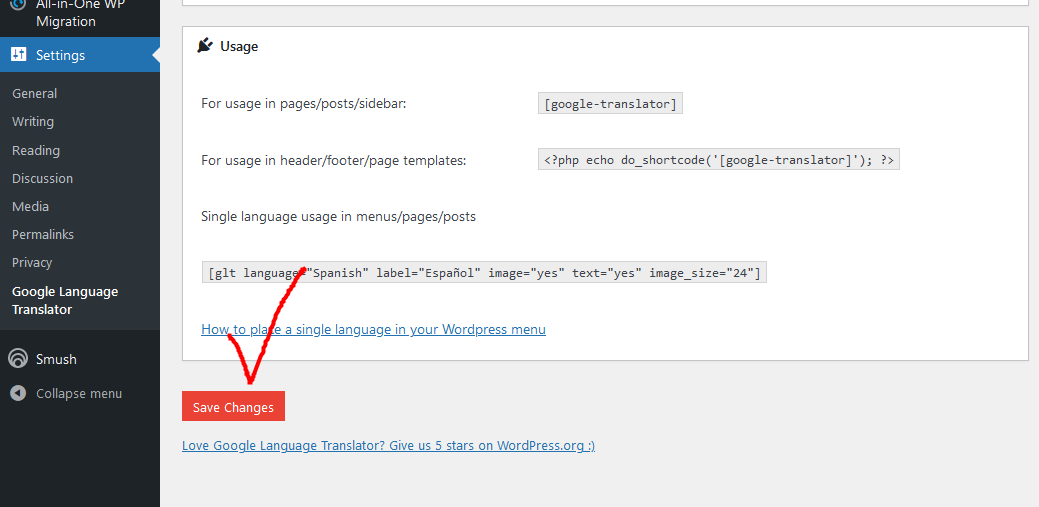
Task: Open the Settings menu item
Action: tap(80, 55)
